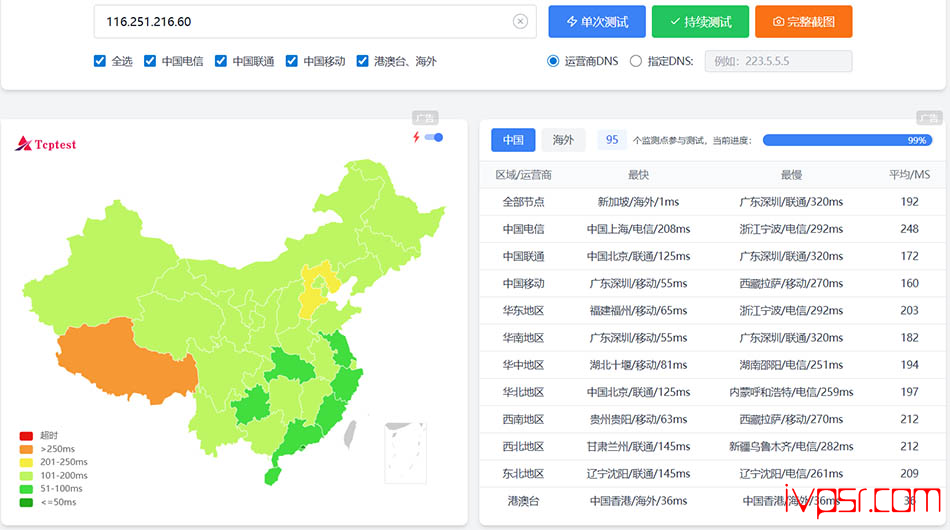Click the 最快 column header
950x530 pixels.
[638, 175]
